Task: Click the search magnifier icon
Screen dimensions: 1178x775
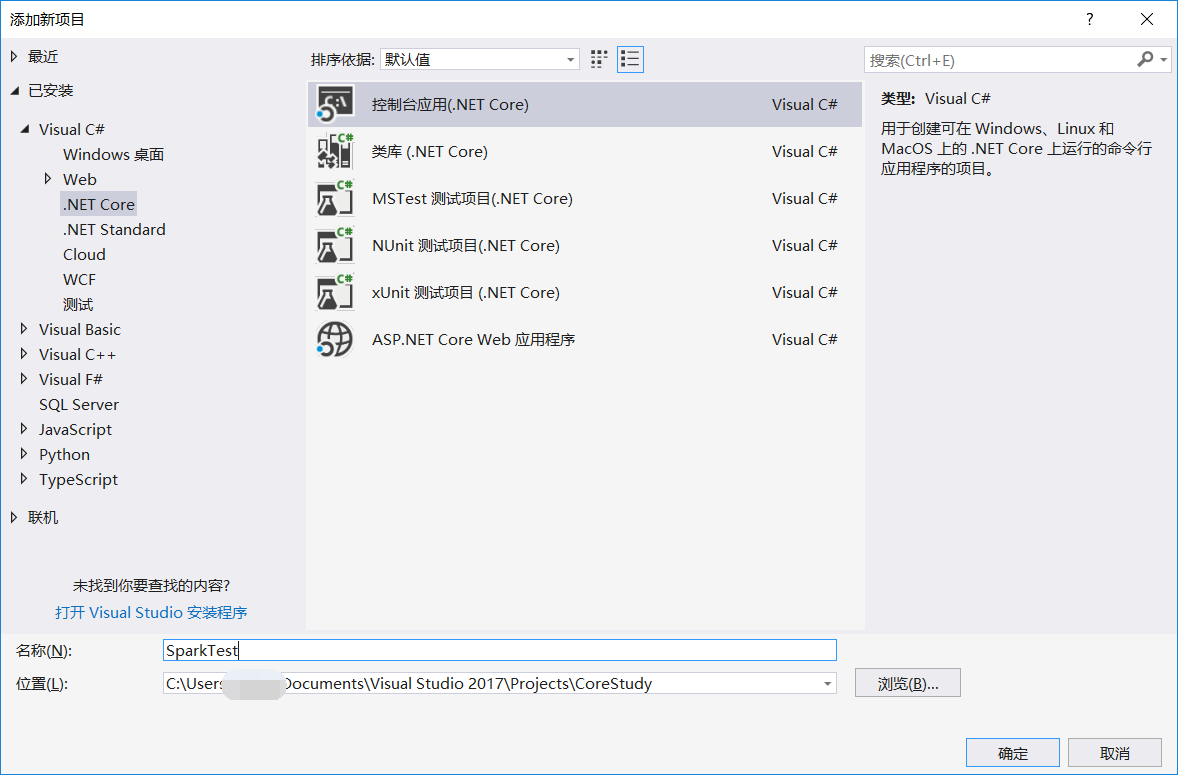Action: click(1145, 59)
